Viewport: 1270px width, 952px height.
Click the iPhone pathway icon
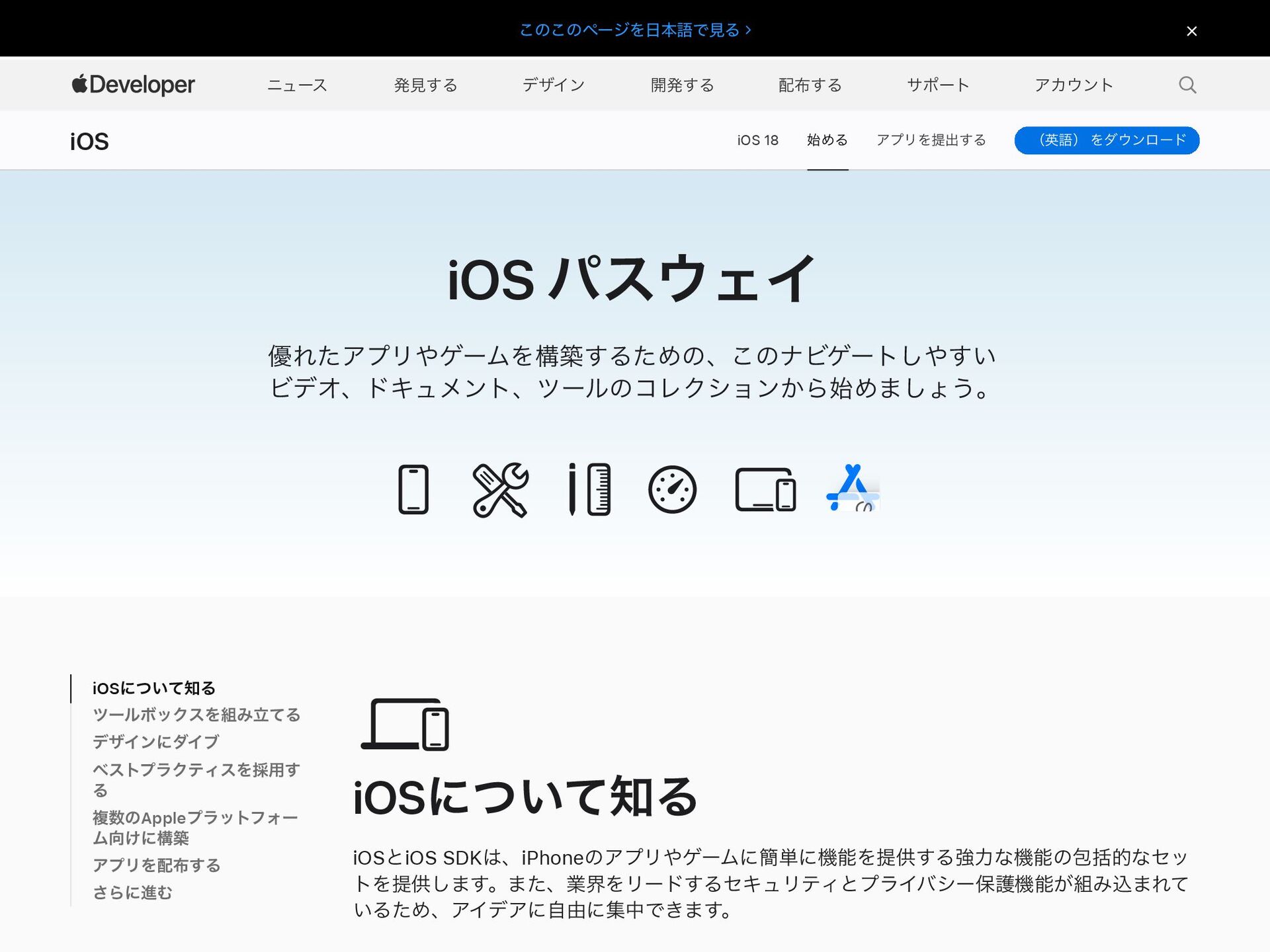[413, 490]
